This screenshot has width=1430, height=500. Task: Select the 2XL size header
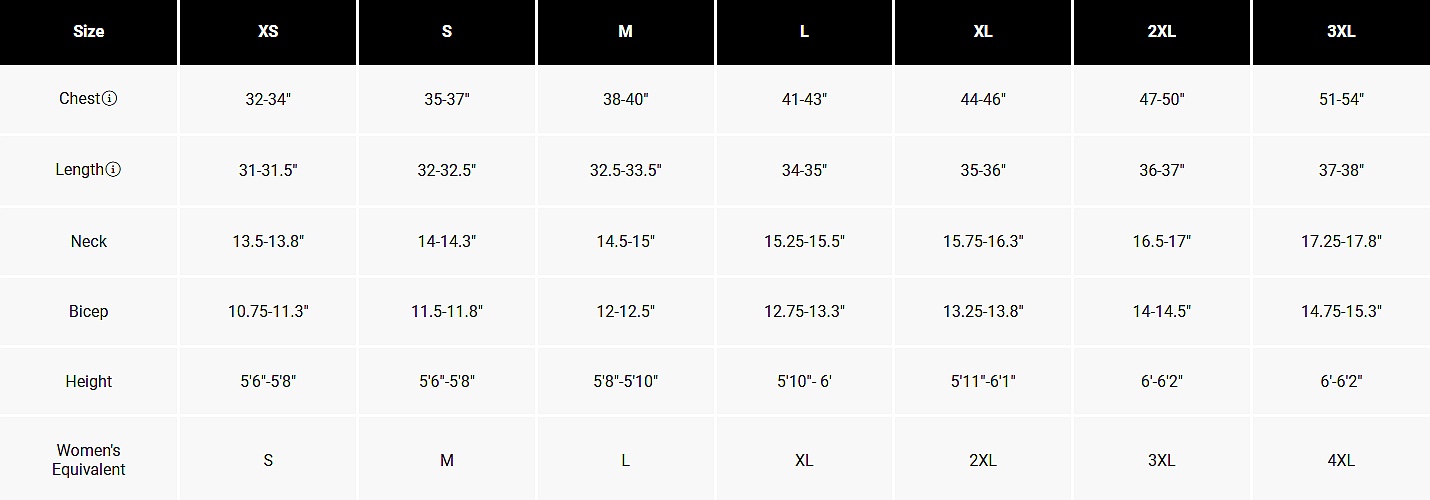click(x=1162, y=32)
